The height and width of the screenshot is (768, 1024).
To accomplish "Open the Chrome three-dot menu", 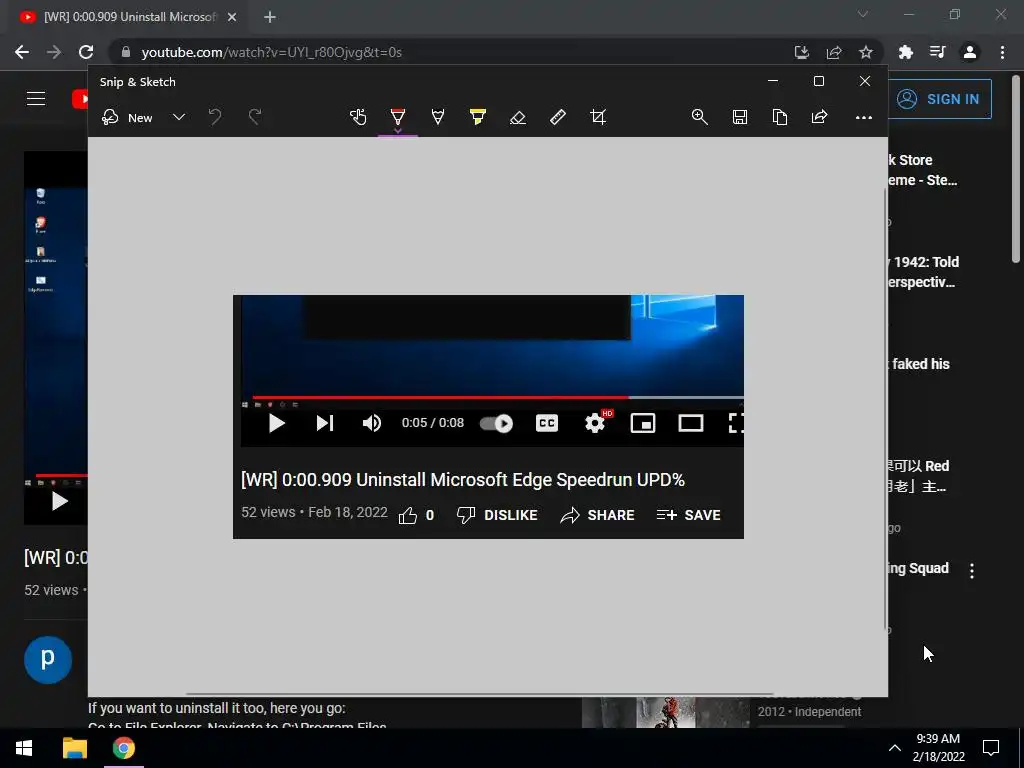I will pyautogui.click(x=1002, y=52).
